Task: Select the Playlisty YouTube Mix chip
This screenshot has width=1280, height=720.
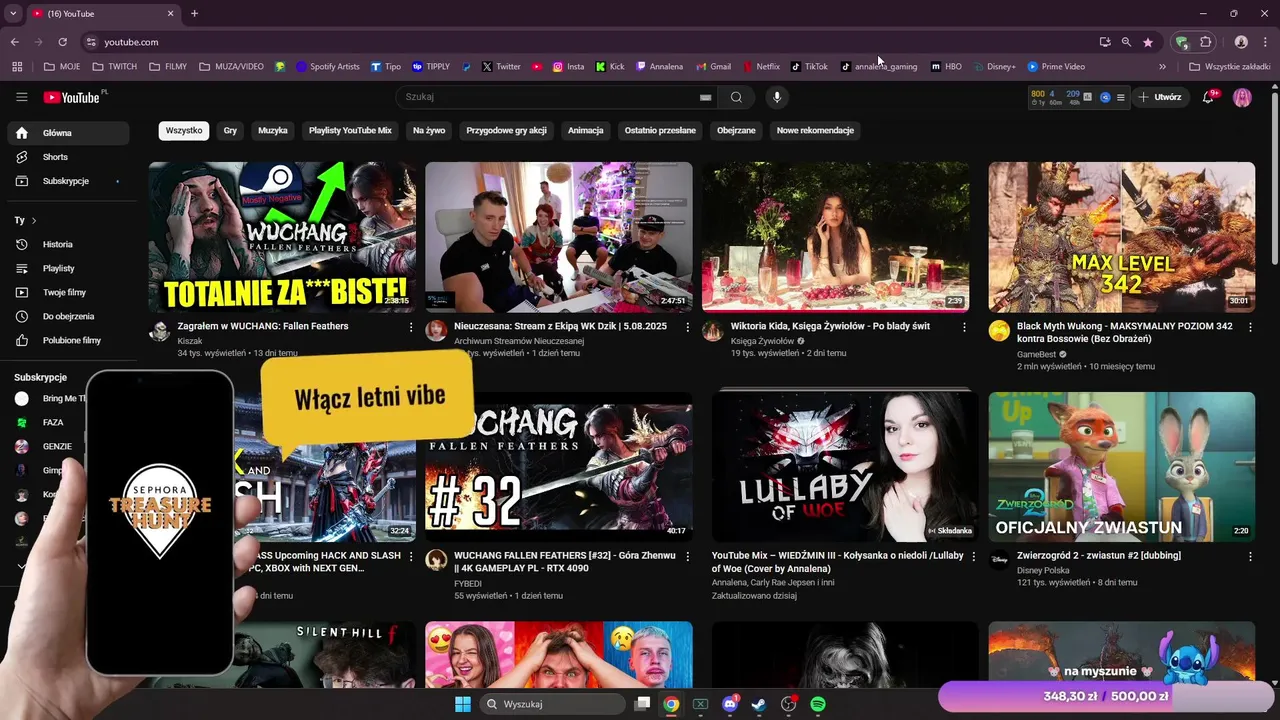Action: 350,130
